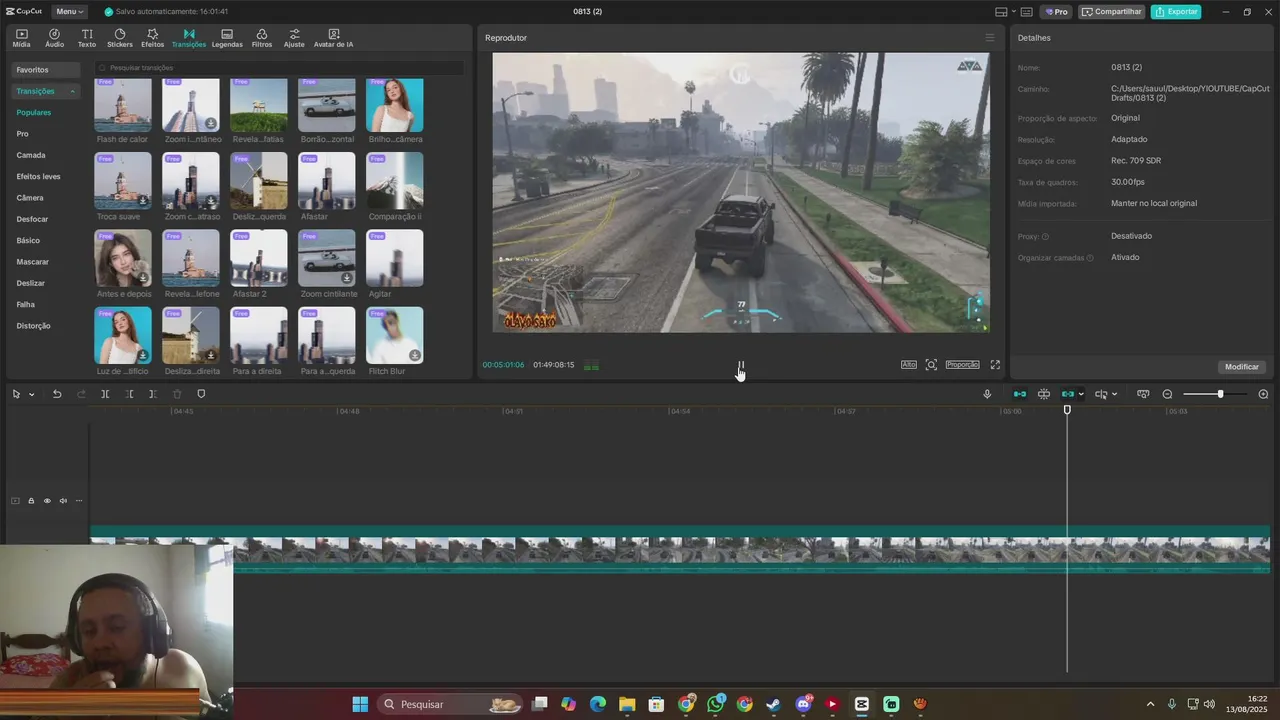1280x720 pixels.
Task: Click the Modificar button
Action: pyautogui.click(x=1242, y=367)
